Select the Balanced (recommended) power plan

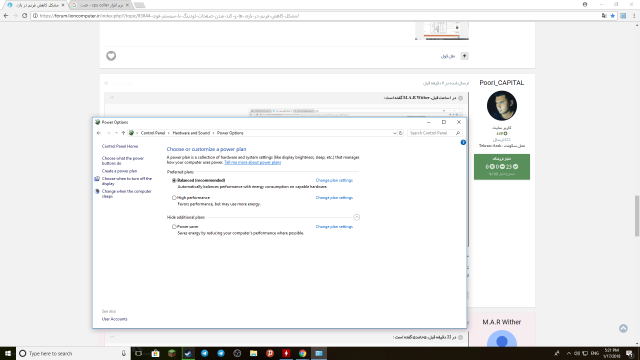point(174,180)
